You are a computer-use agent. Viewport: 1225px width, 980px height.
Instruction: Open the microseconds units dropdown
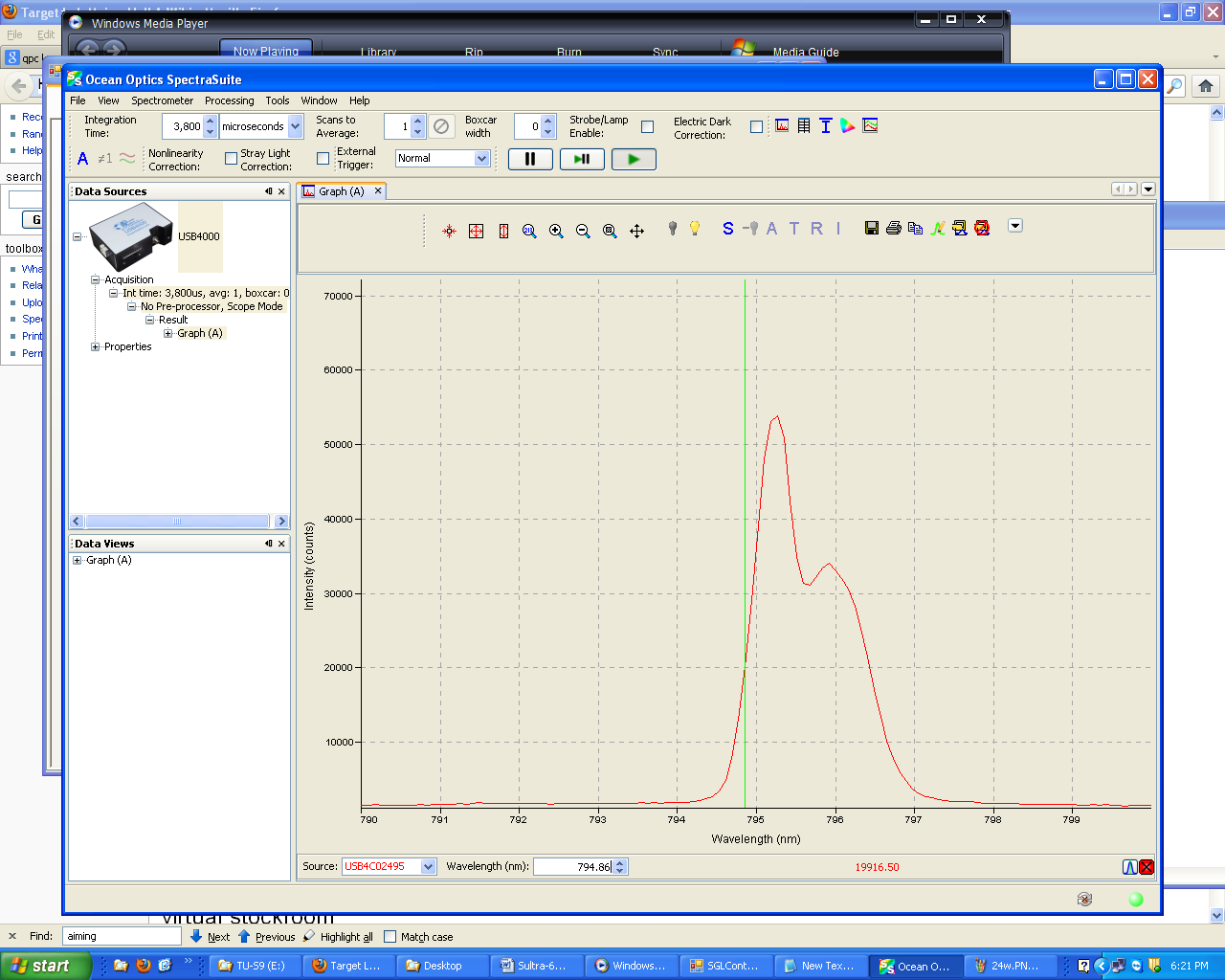click(x=296, y=126)
